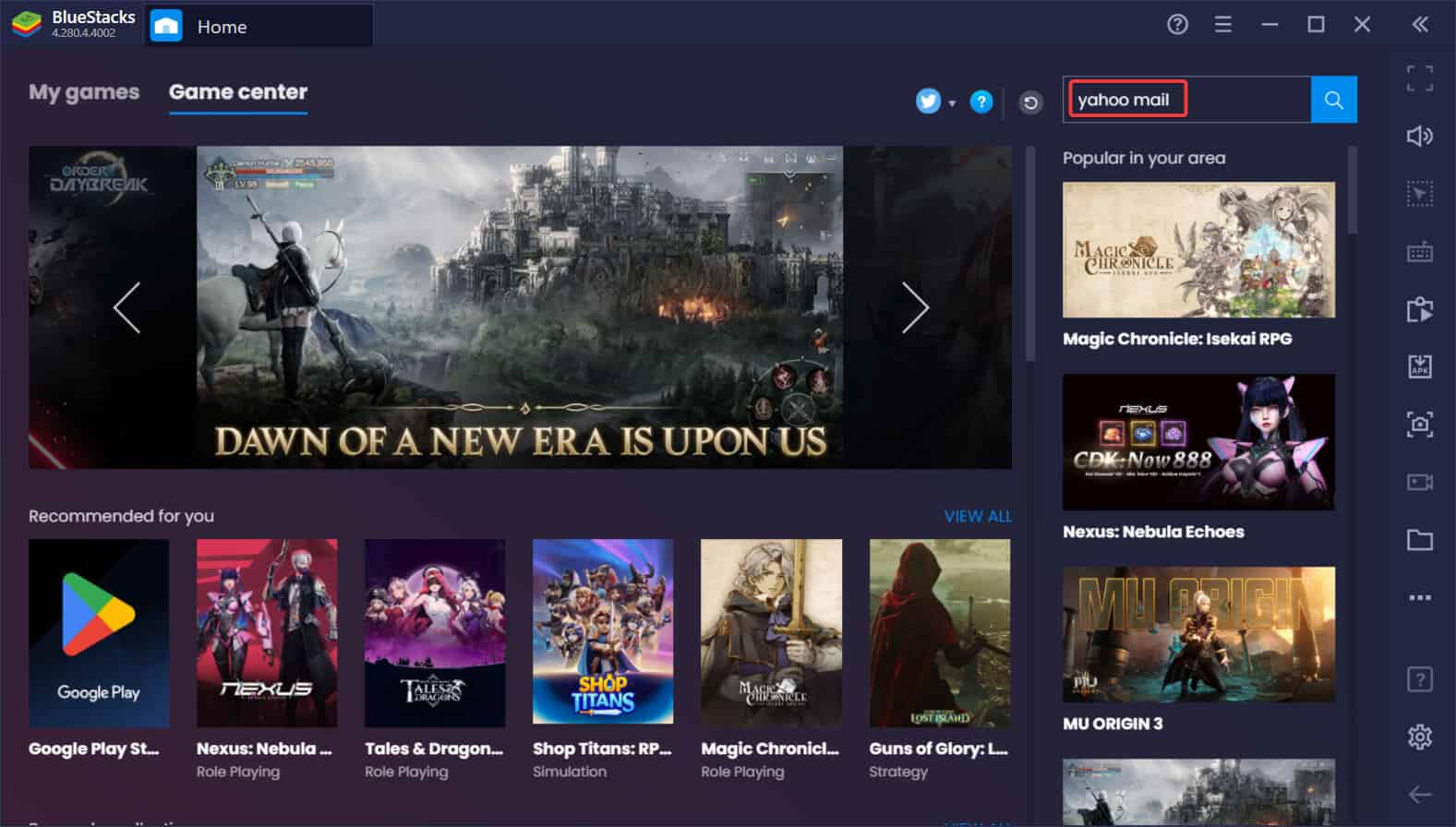The width and height of the screenshot is (1456, 827).
Task: Open Shop Titans game cover
Action: [603, 632]
